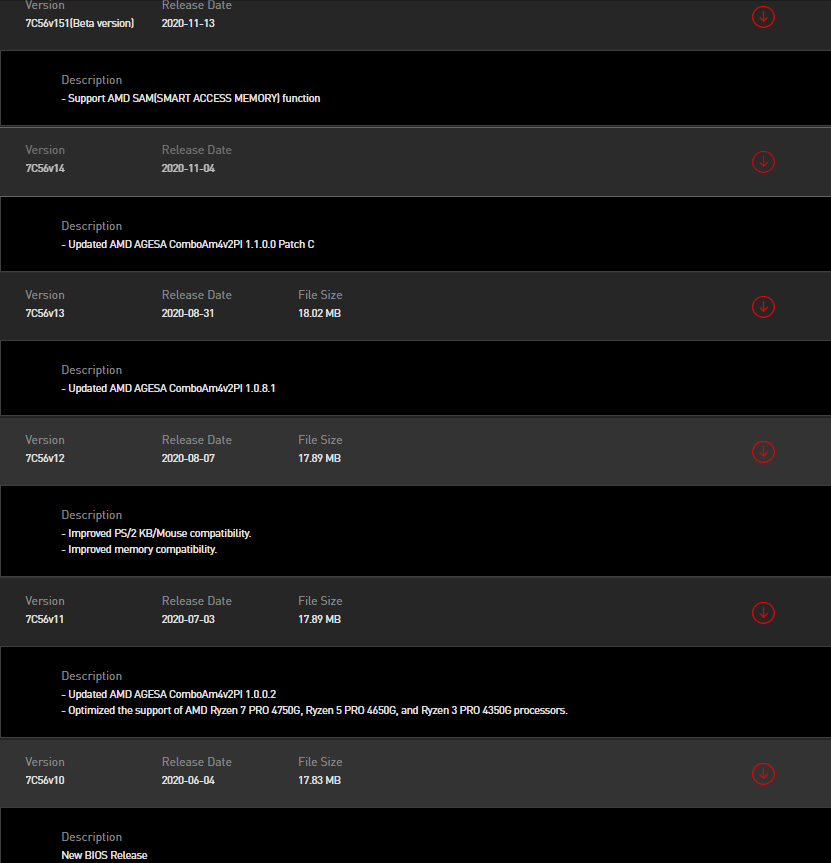Download BIOS version 7C56v13

(763, 307)
